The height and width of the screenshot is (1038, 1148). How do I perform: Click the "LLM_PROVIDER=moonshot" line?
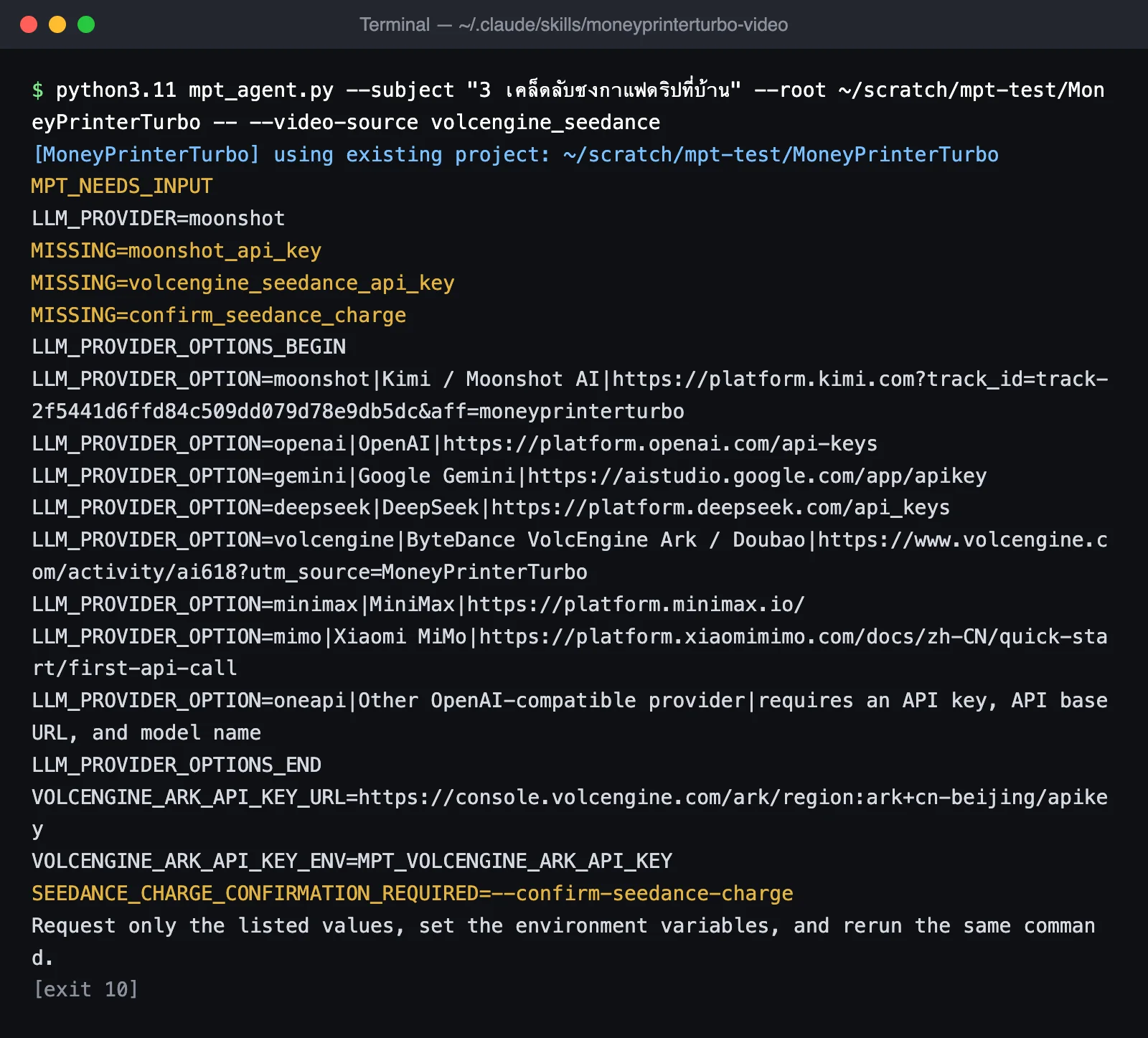pyautogui.click(x=158, y=218)
